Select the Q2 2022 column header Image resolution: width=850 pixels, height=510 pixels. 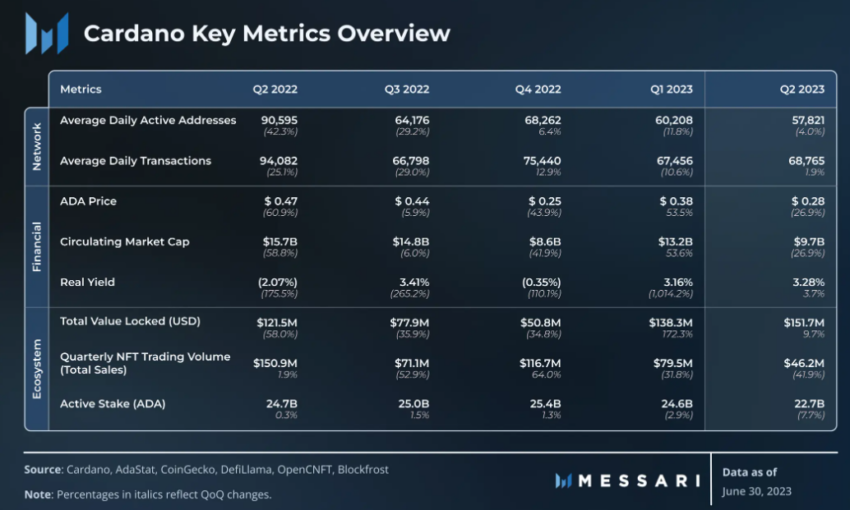tap(275, 89)
